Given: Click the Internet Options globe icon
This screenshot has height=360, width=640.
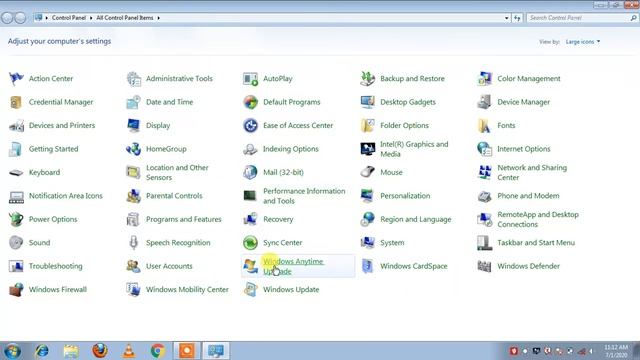Looking at the screenshot, I should [484, 149].
